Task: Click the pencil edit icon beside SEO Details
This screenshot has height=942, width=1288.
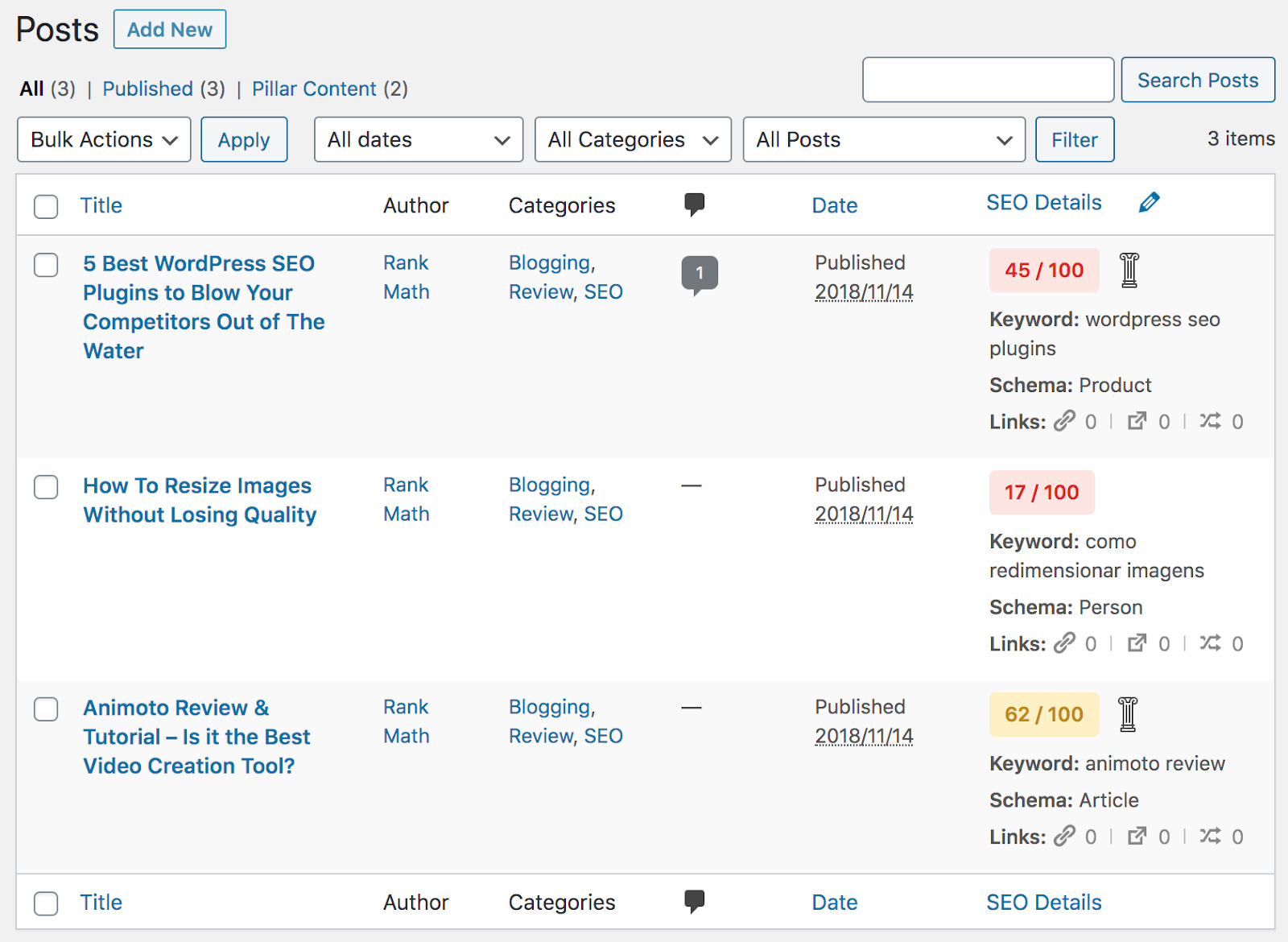Action: coord(1150,202)
